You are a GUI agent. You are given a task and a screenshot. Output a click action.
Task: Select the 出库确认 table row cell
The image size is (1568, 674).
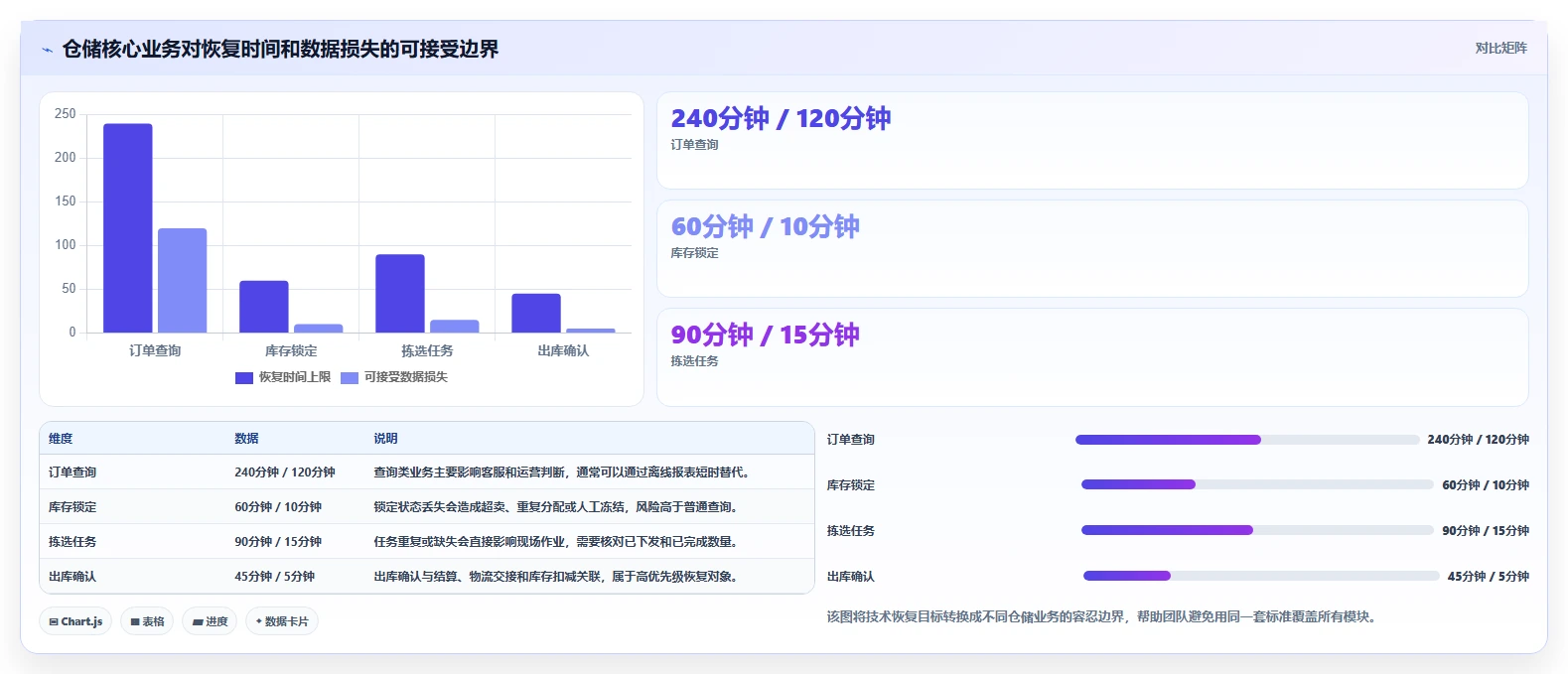tap(72, 577)
